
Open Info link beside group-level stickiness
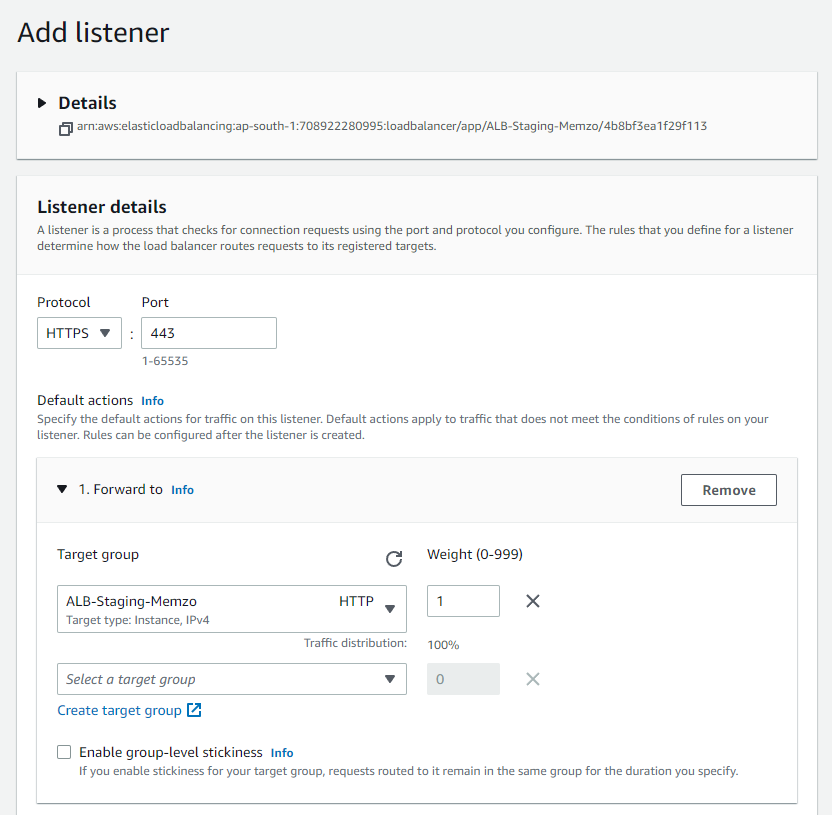[x=282, y=752]
